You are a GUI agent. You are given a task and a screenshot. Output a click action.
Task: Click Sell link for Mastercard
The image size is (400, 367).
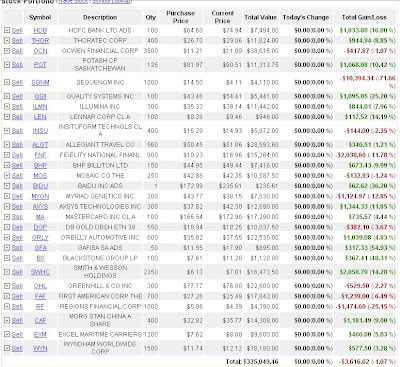[x=17, y=217]
